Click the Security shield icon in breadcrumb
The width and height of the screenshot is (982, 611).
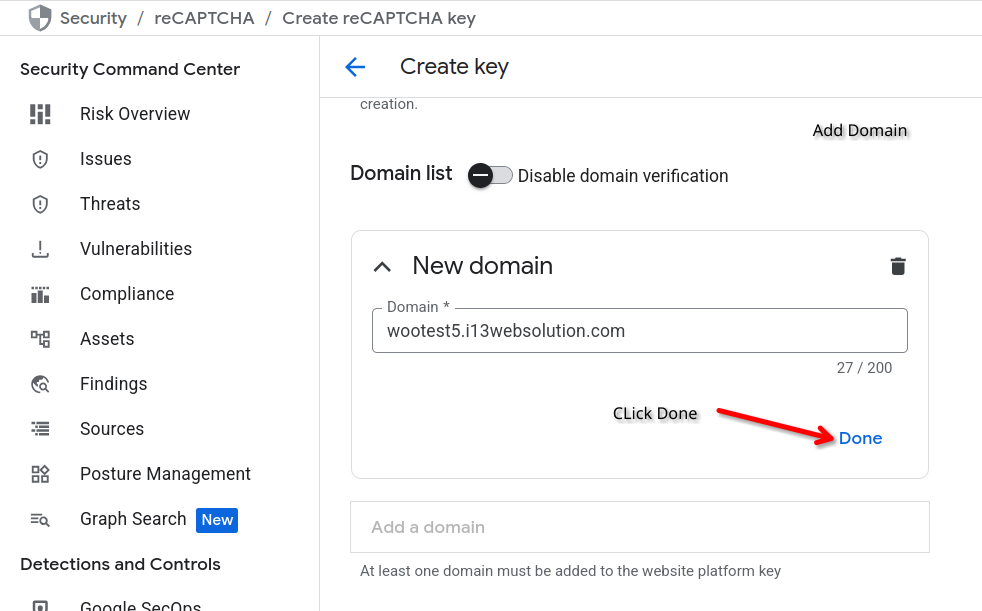(40, 18)
